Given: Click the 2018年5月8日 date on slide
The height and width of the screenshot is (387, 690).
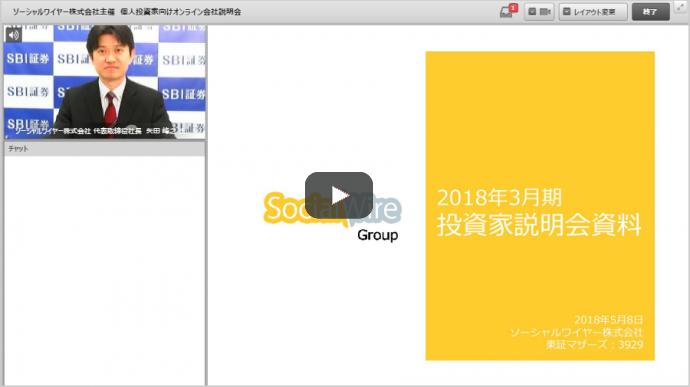Looking at the screenshot, I should (x=609, y=320).
